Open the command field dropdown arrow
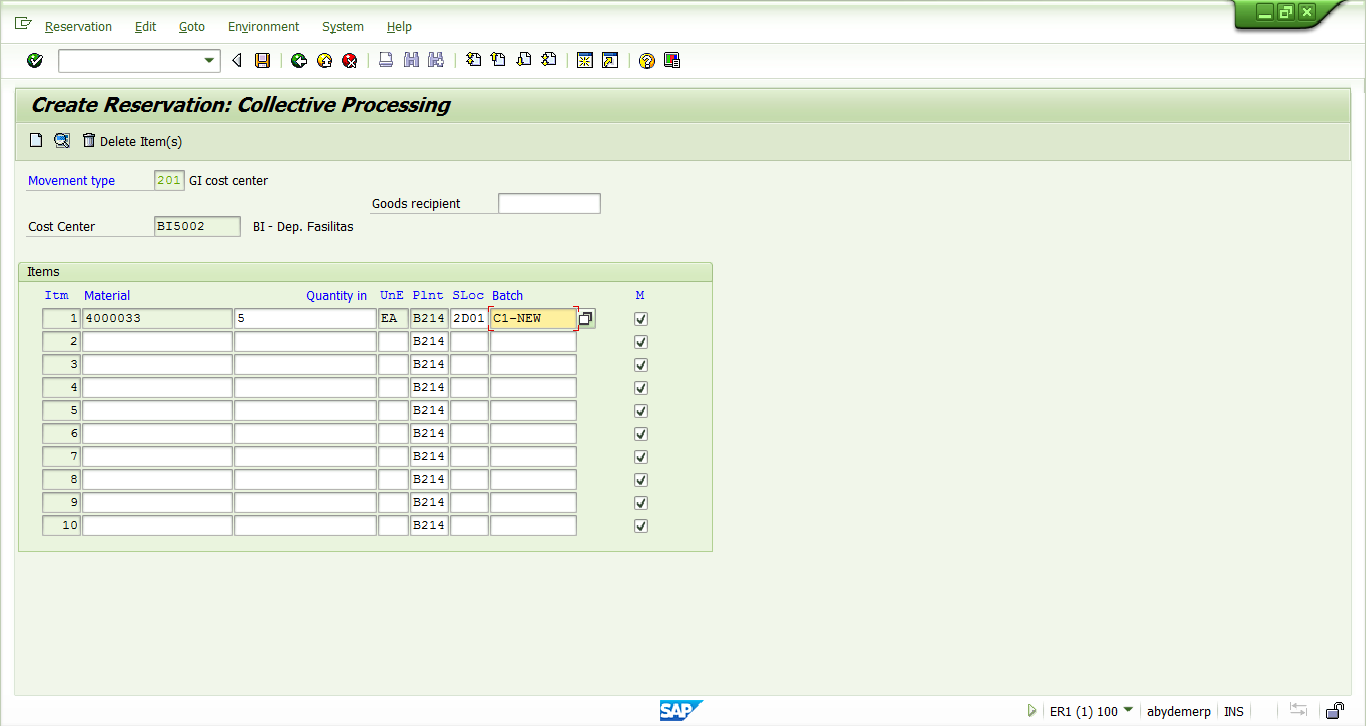Image resolution: width=1366 pixels, height=726 pixels. [x=209, y=60]
